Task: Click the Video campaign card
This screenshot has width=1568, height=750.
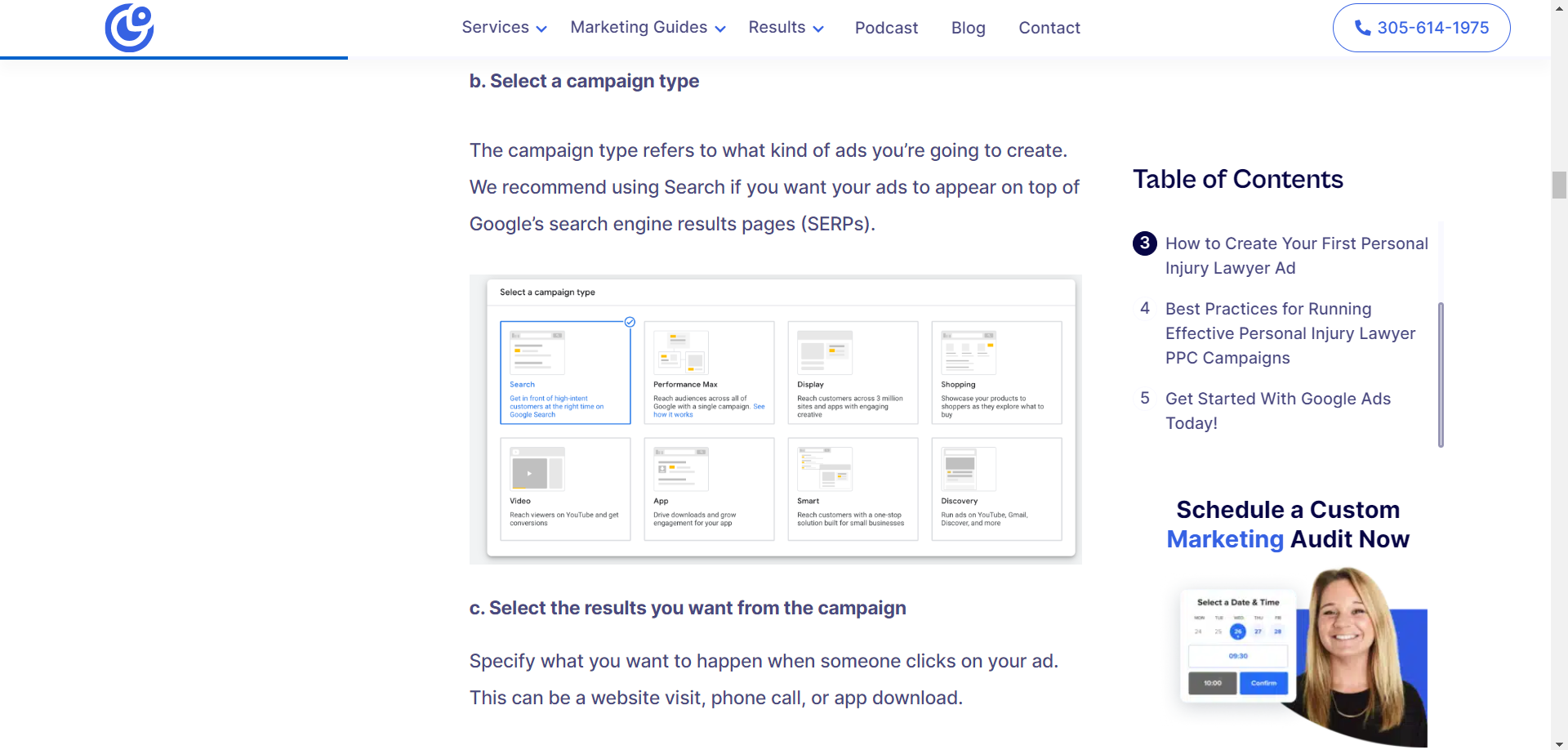Action: pyautogui.click(x=565, y=489)
